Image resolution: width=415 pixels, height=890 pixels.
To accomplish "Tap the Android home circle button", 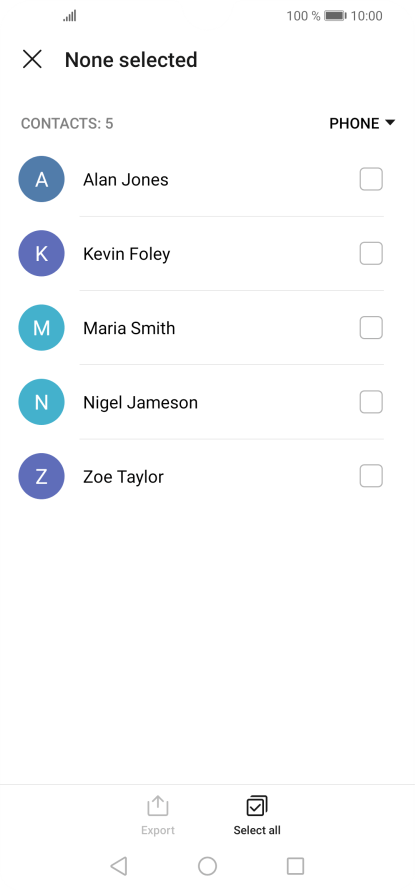I will pos(207,866).
